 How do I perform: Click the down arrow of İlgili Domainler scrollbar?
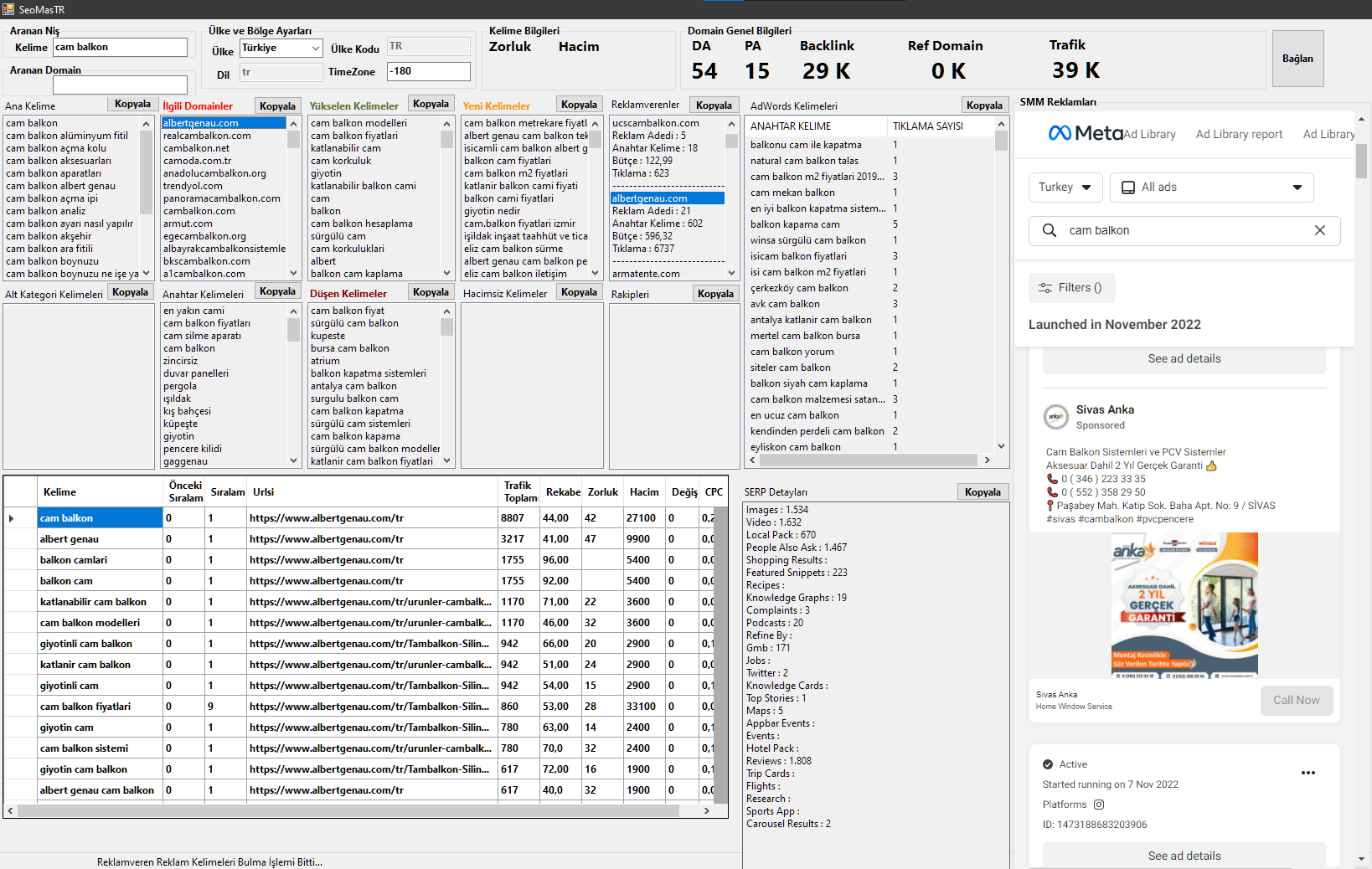coord(293,273)
